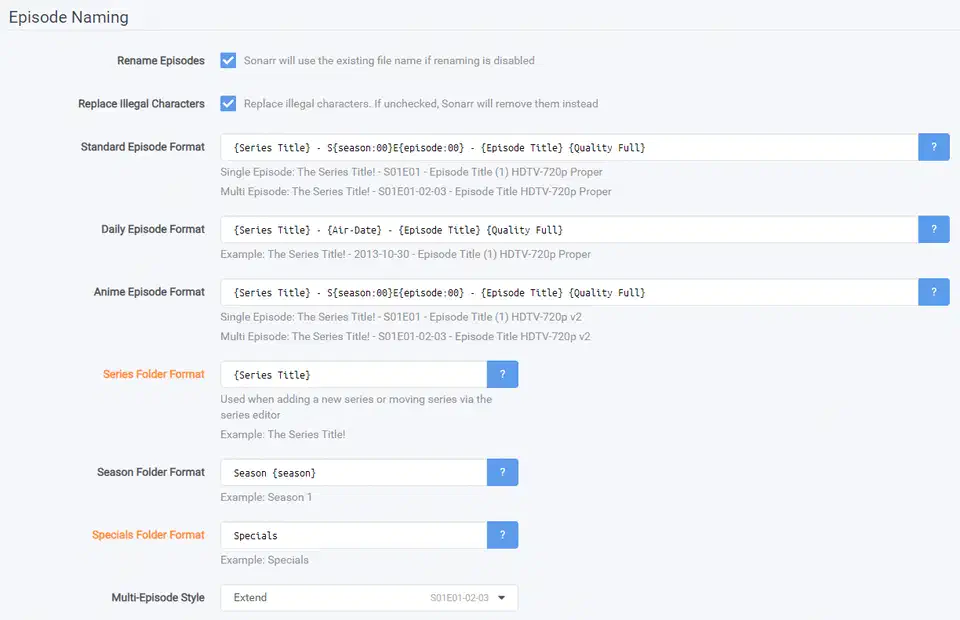The image size is (960, 620).
Task: Click Standard format's Multi Episode example ending Proper
Action: point(416,192)
